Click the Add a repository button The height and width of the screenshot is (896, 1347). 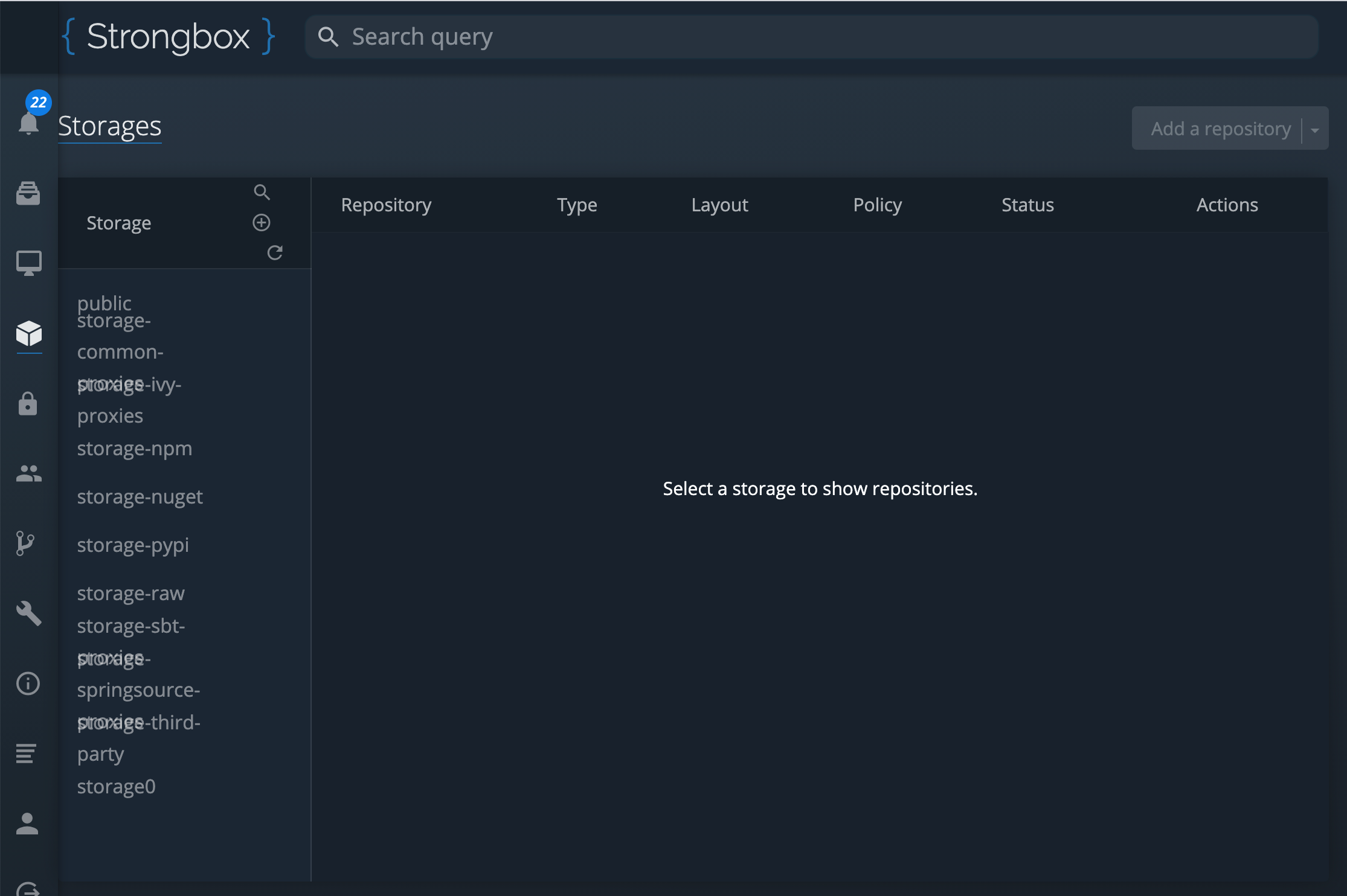click(1220, 128)
